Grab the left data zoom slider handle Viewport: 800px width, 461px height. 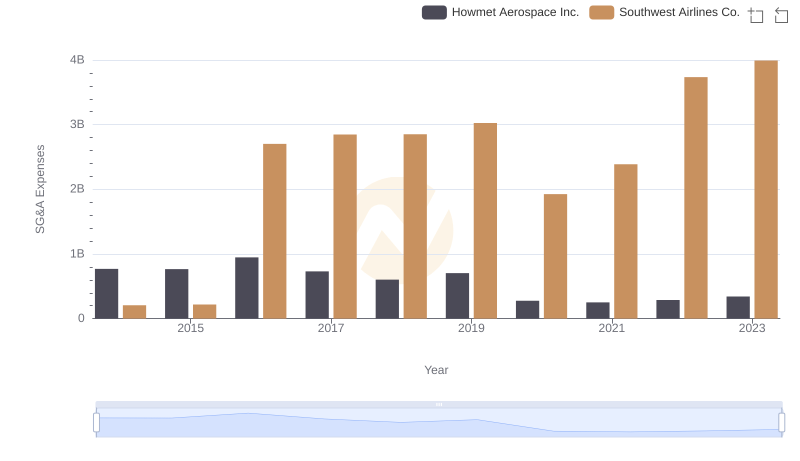96,423
